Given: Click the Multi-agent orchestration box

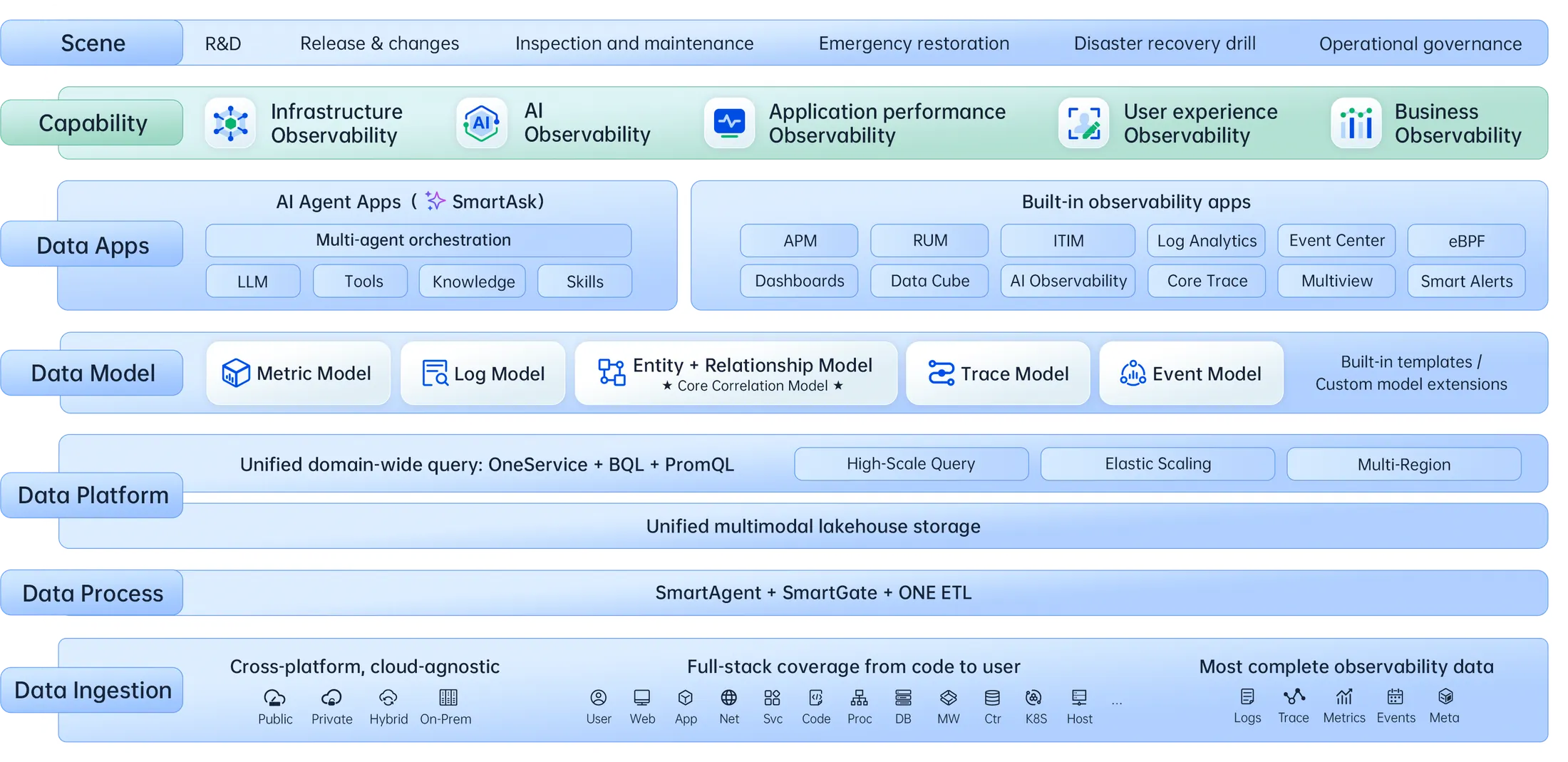Looking at the screenshot, I should tap(418, 241).
